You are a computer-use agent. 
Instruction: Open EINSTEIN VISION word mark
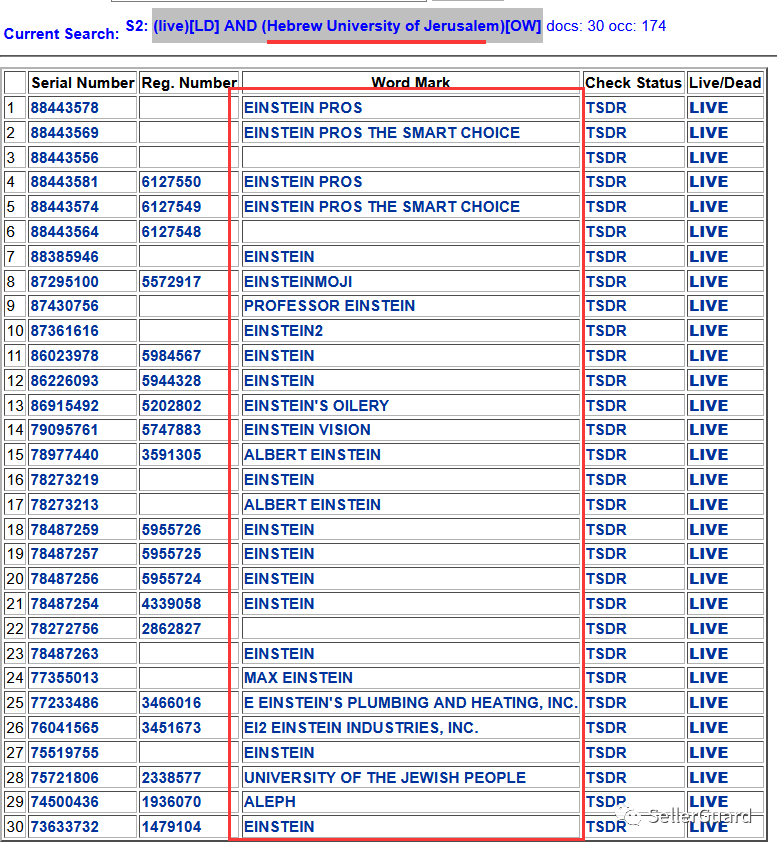[x=307, y=429]
